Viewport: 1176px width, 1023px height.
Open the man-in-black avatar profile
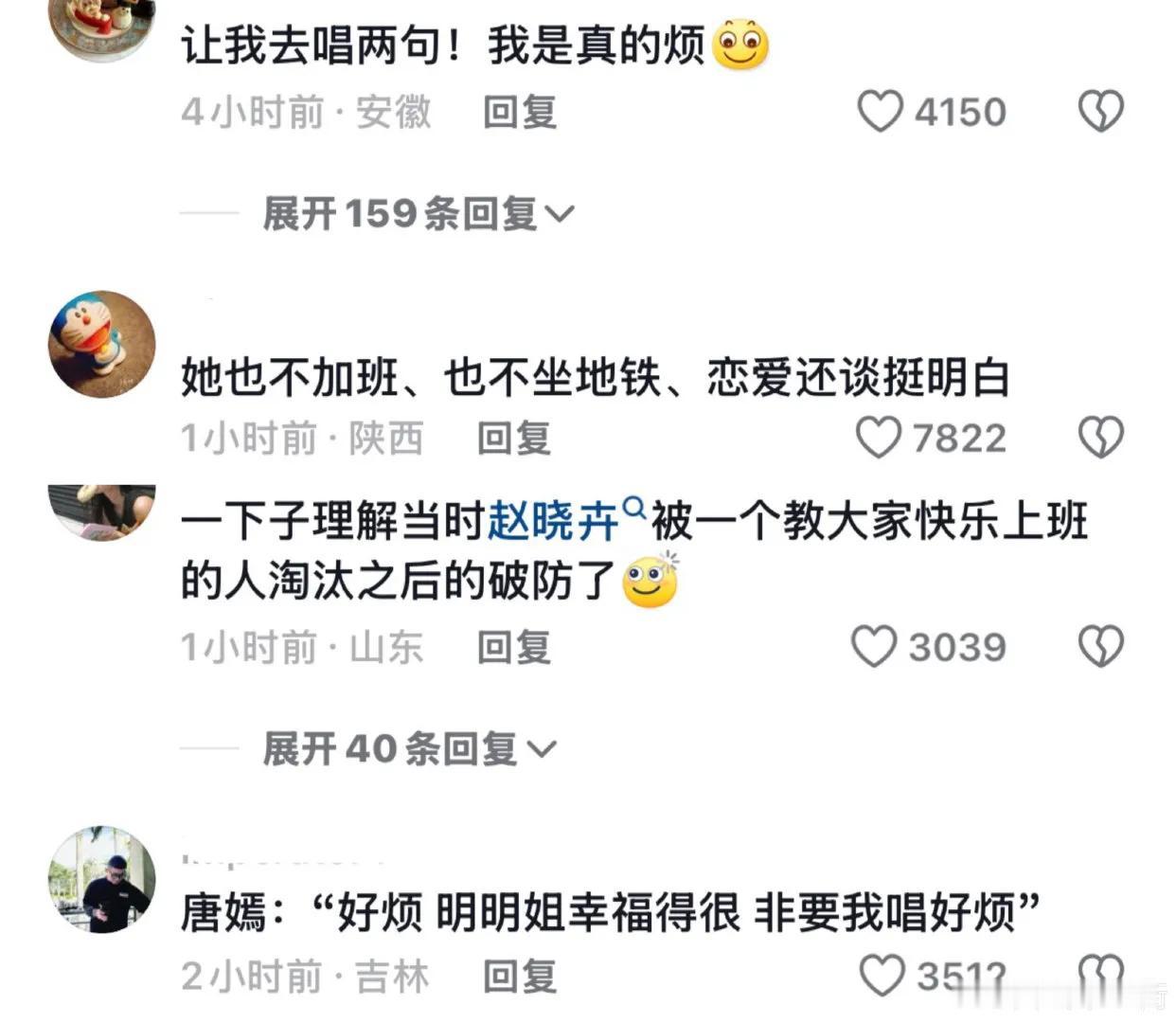[102, 879]
